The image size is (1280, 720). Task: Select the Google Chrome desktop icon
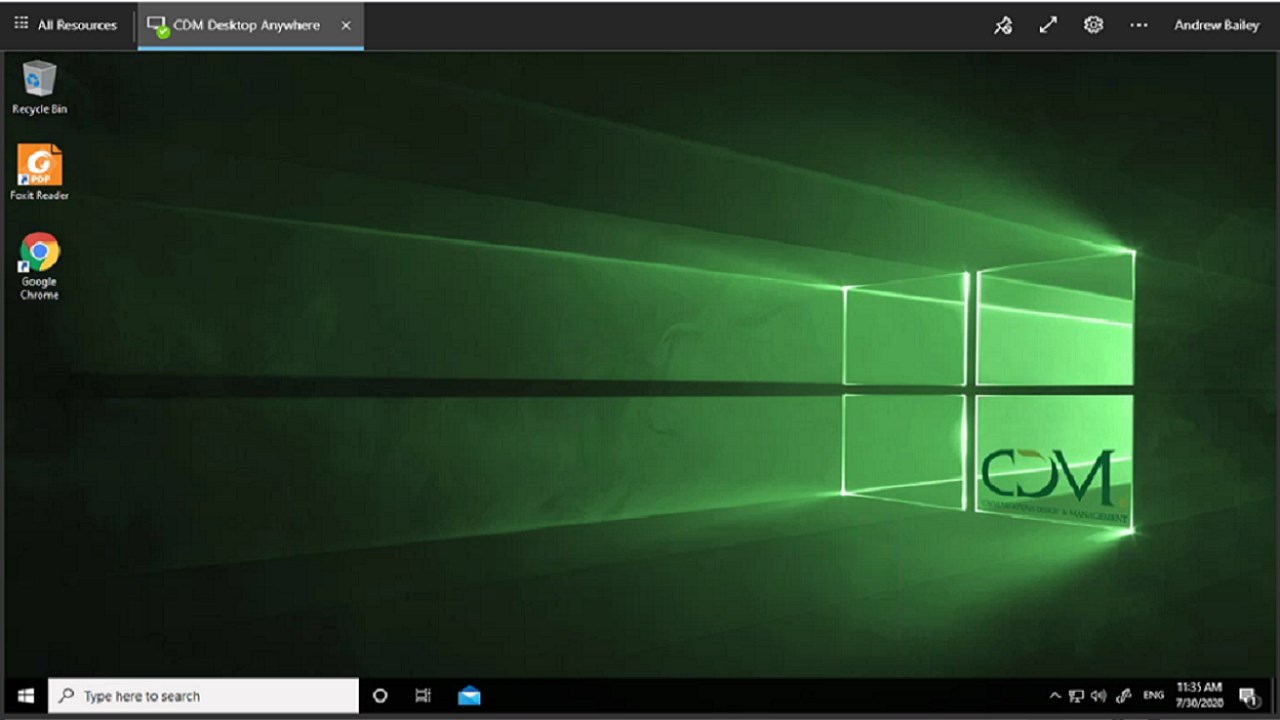[x=39, y=266]
